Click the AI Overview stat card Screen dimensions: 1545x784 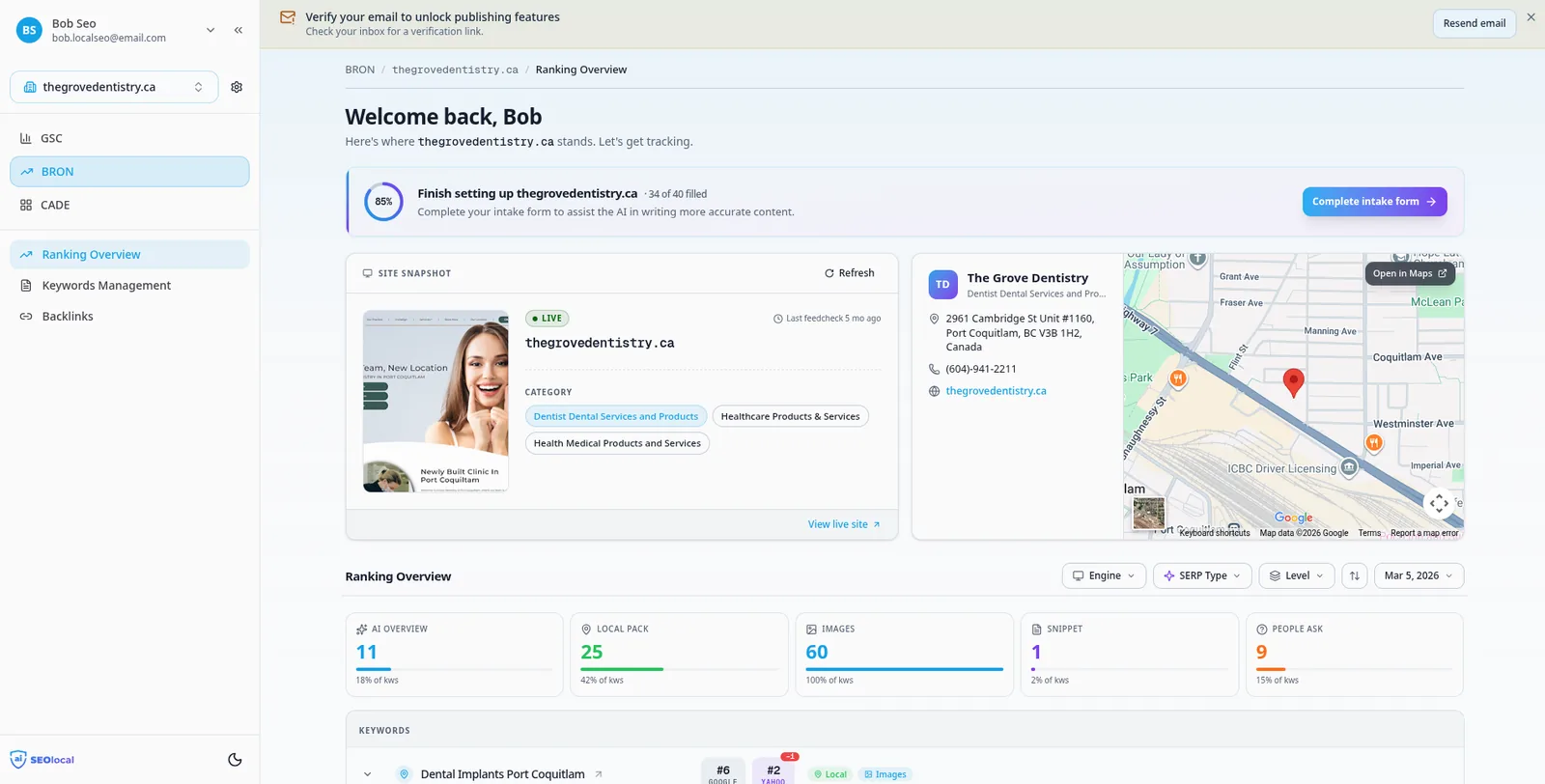pyautogui.click(x=454, y=655)
